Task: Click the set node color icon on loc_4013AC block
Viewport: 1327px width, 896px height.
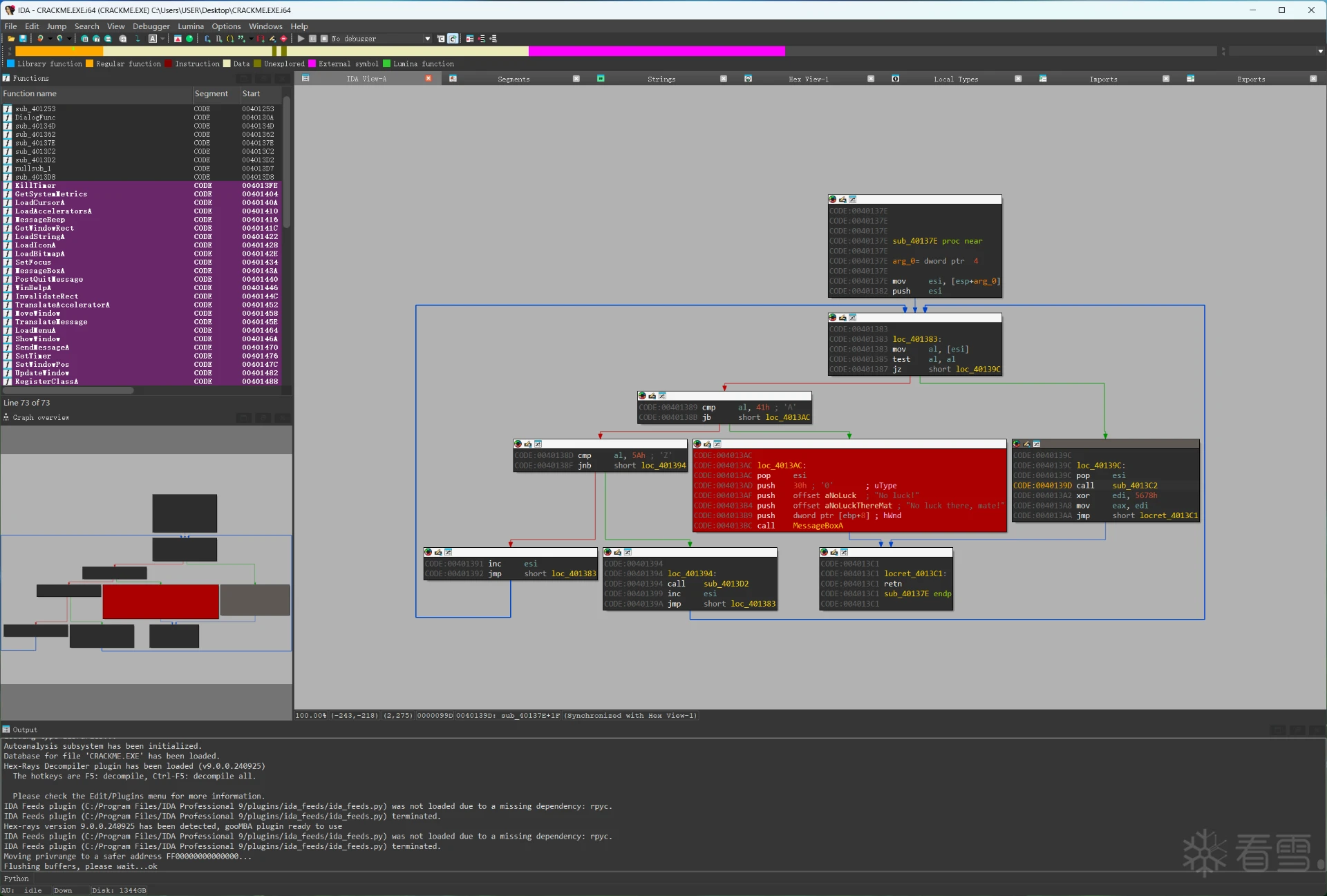Action: [697, 444]
